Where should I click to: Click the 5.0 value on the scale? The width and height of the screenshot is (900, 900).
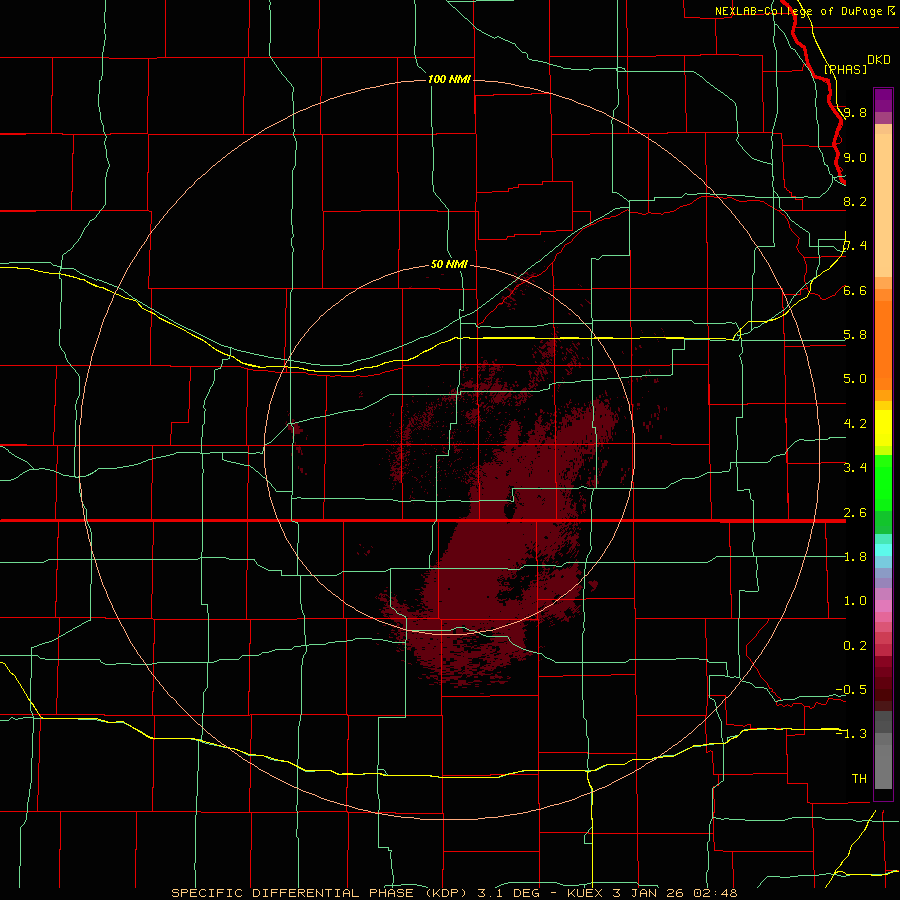855,379
